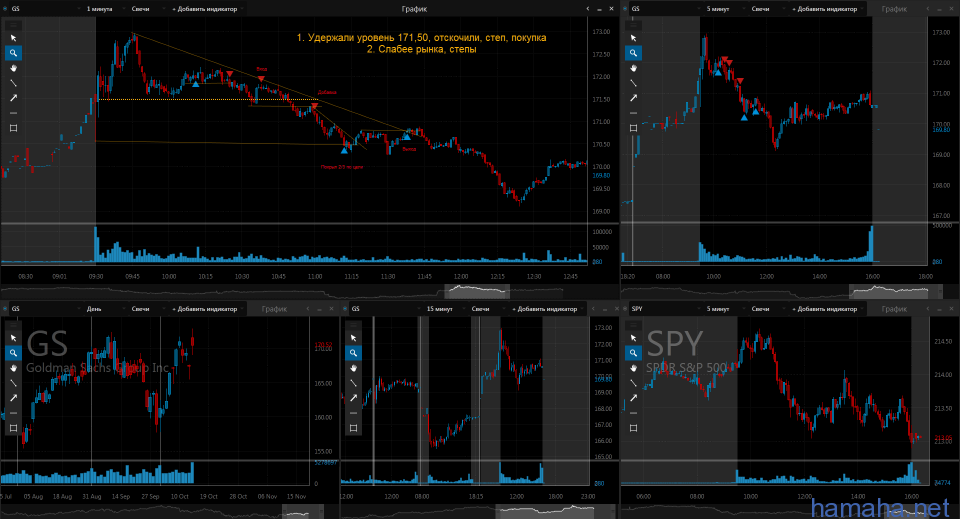Click the link indicator dot beside SPY symbol
The image size is (960, 519).
[625, 308]
